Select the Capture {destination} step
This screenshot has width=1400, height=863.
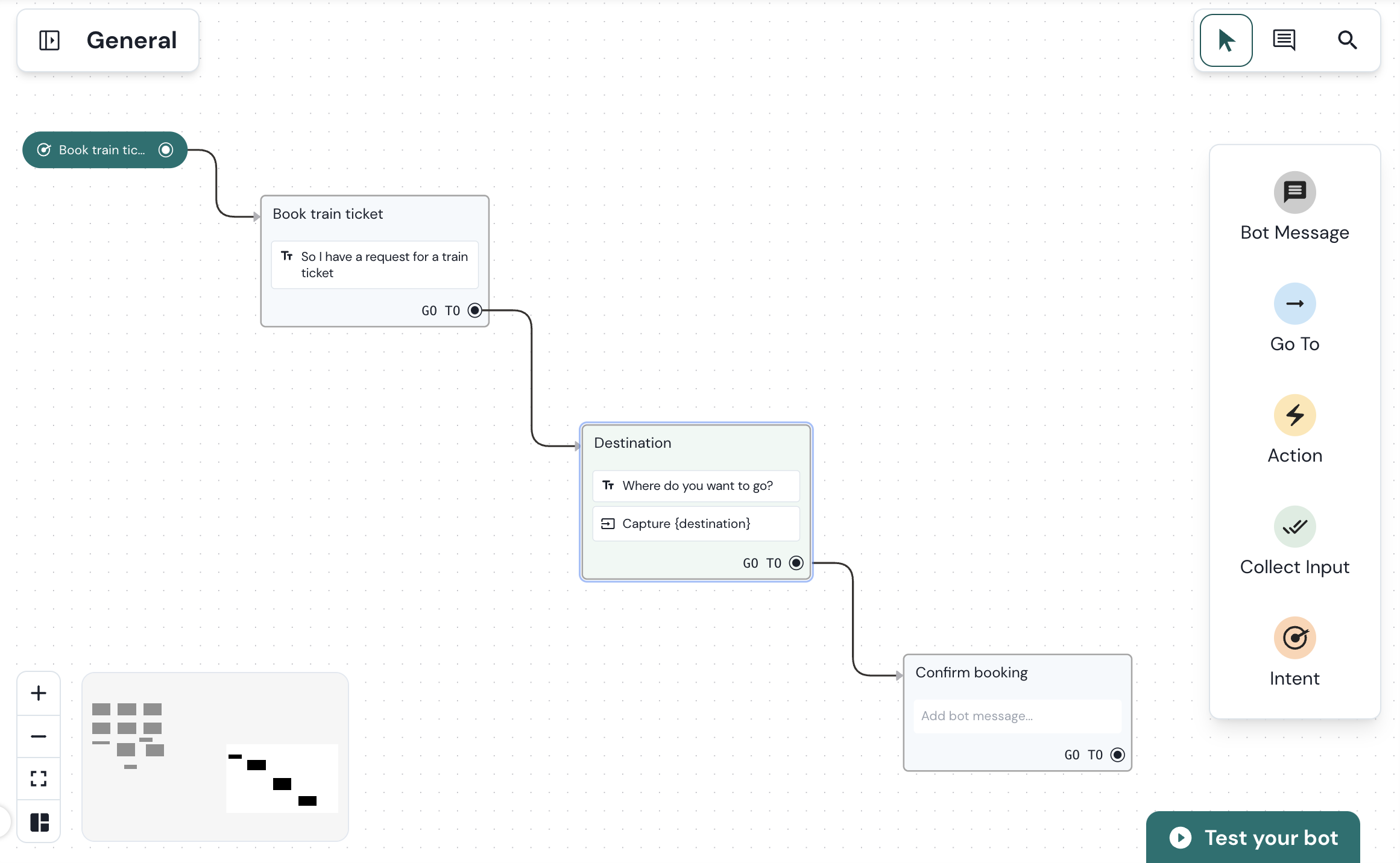[x=696, y=524]
